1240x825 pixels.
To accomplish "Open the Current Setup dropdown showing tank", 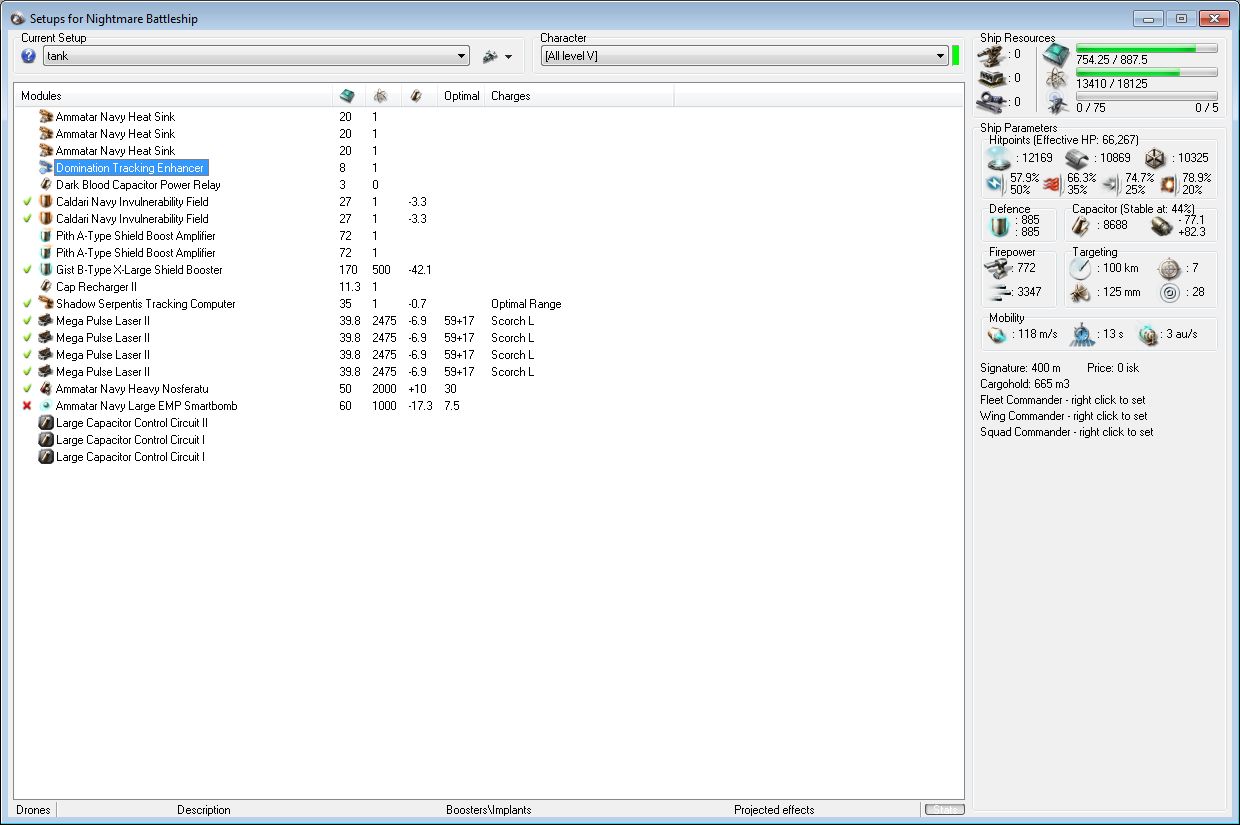I will click(256, 56).
